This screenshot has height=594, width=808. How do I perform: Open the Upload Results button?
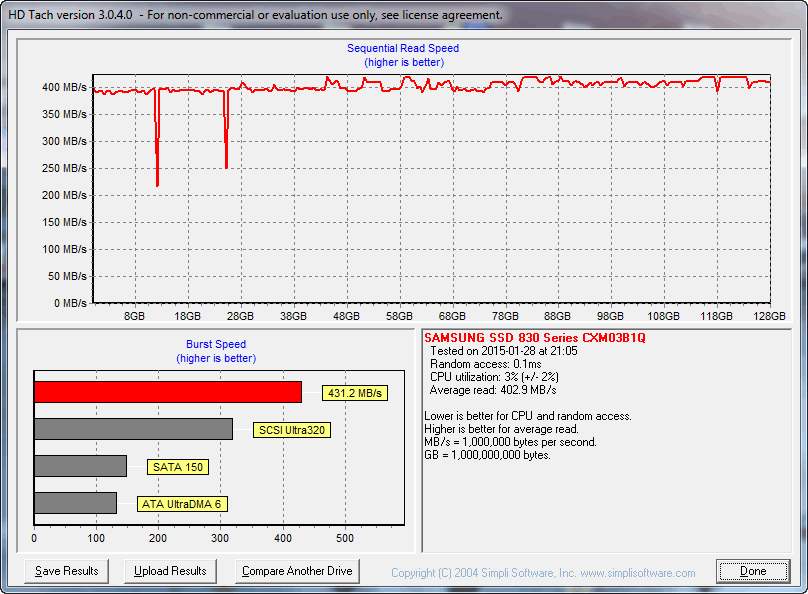tap(170, 571)
